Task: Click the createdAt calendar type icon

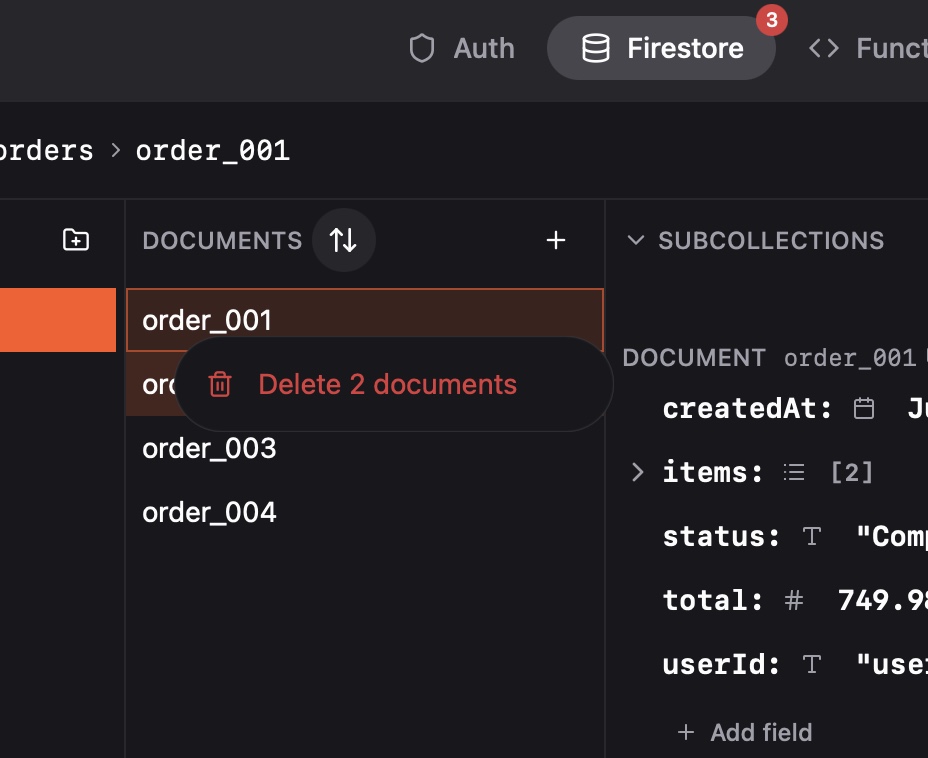Action: click(x=863, y=409)
